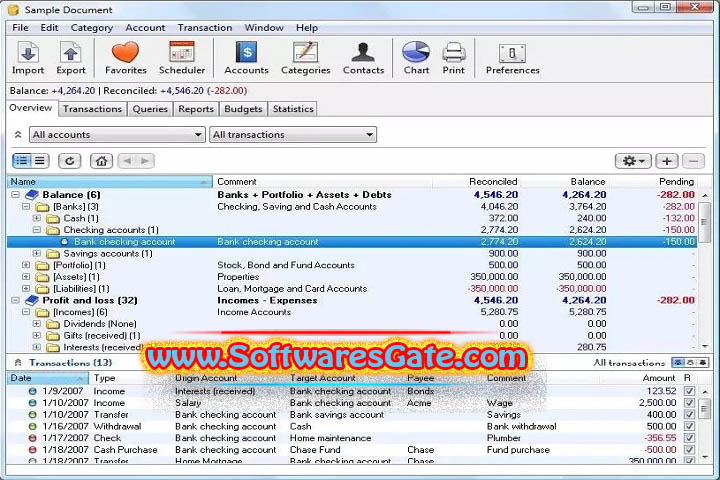Check reconciled box for 1/9/2007 Income
720x480 pixels.
pyautogui.click(x=689, y=391)
